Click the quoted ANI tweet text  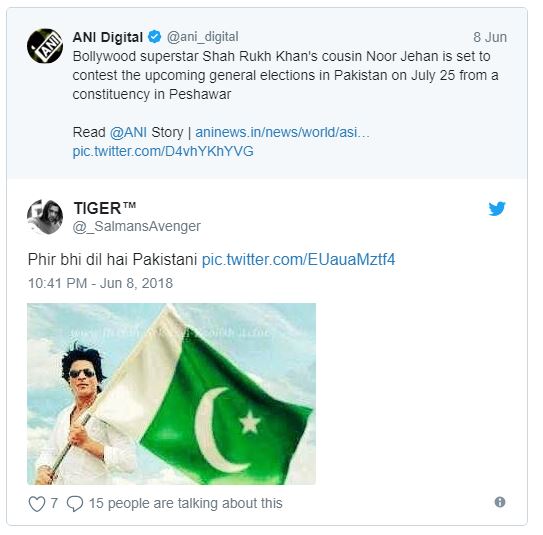pyautogui.click(x=285, y=75)
